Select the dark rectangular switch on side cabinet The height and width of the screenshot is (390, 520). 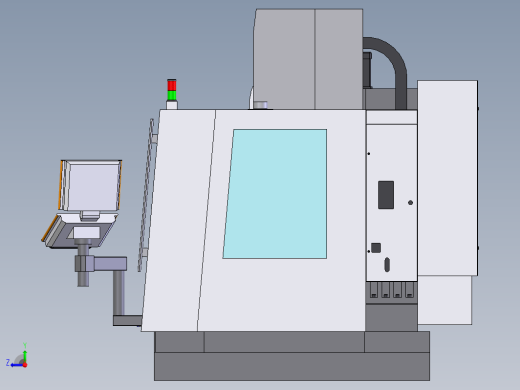coord(386,195)
